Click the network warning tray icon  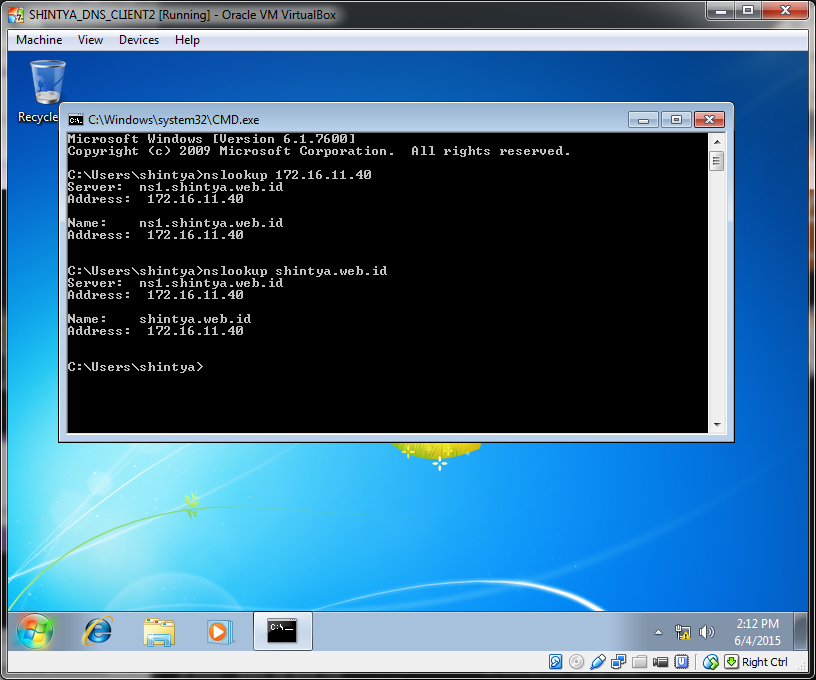(x=682, y=632)
